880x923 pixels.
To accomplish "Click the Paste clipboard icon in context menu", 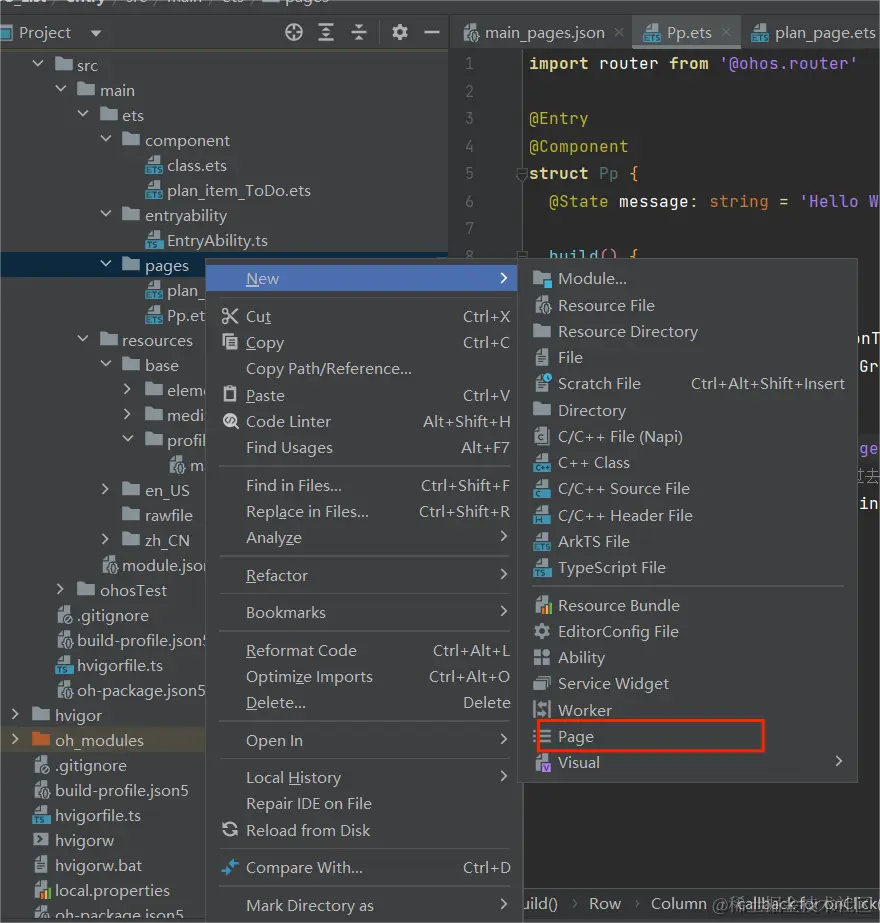I will (x=230, y=394).
